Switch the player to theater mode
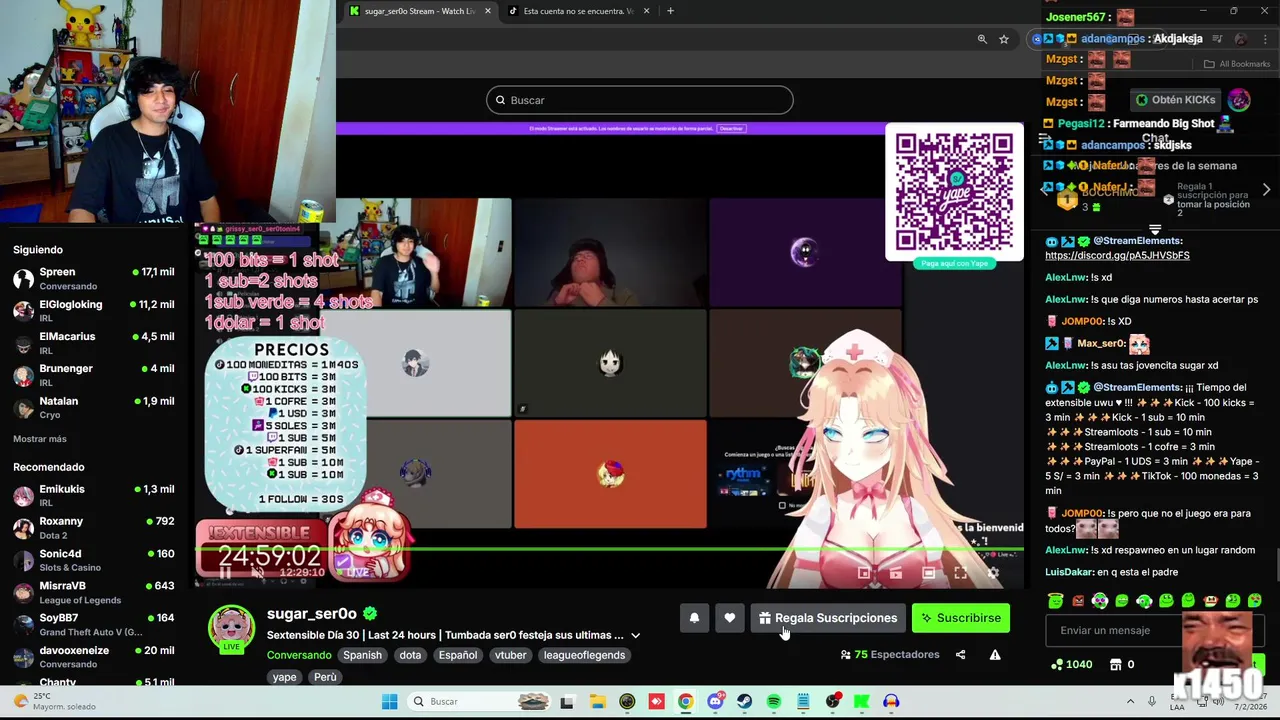1280x720 pixels. 929,573
